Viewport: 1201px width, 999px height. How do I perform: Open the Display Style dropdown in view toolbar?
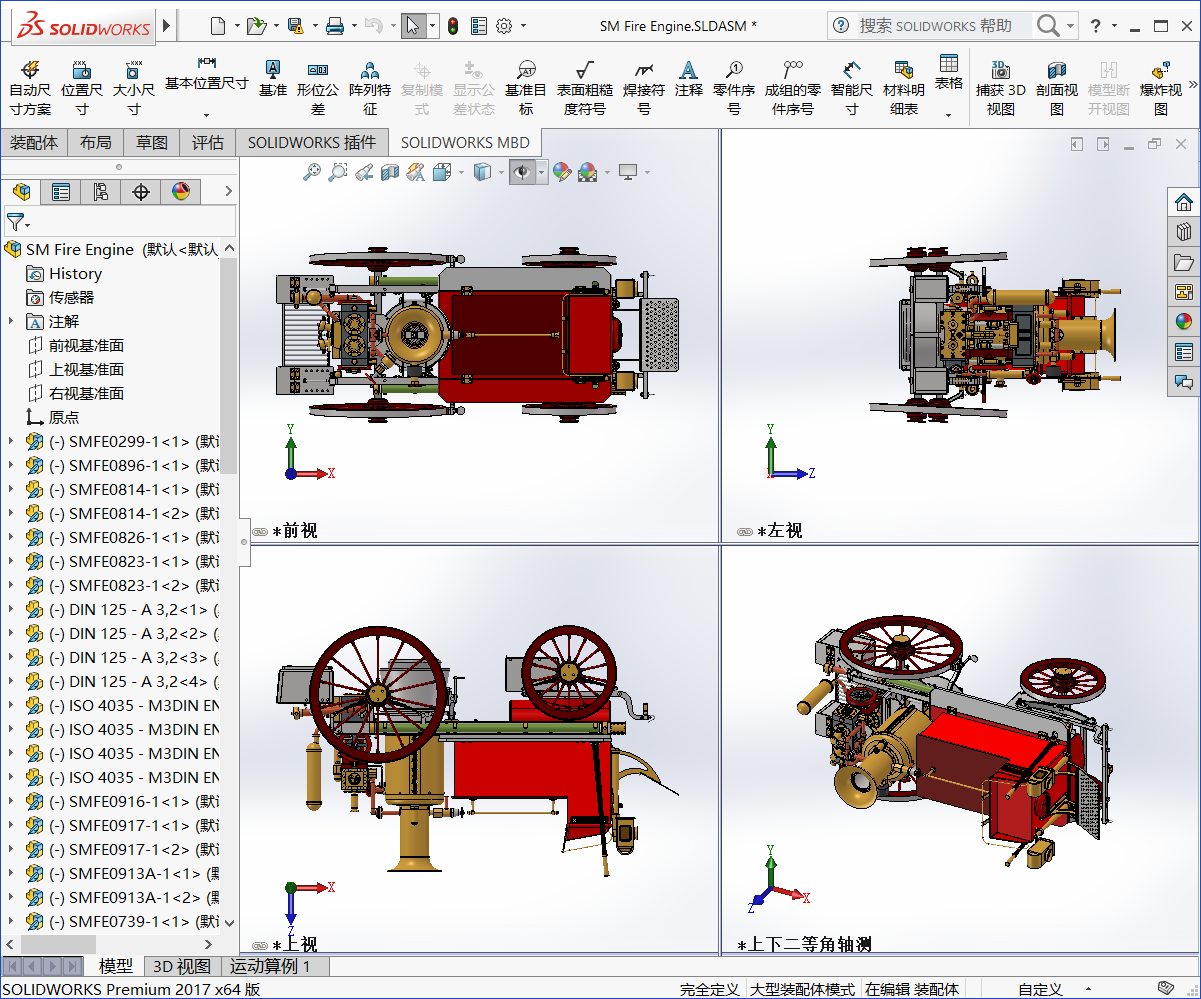pos(501,173)
